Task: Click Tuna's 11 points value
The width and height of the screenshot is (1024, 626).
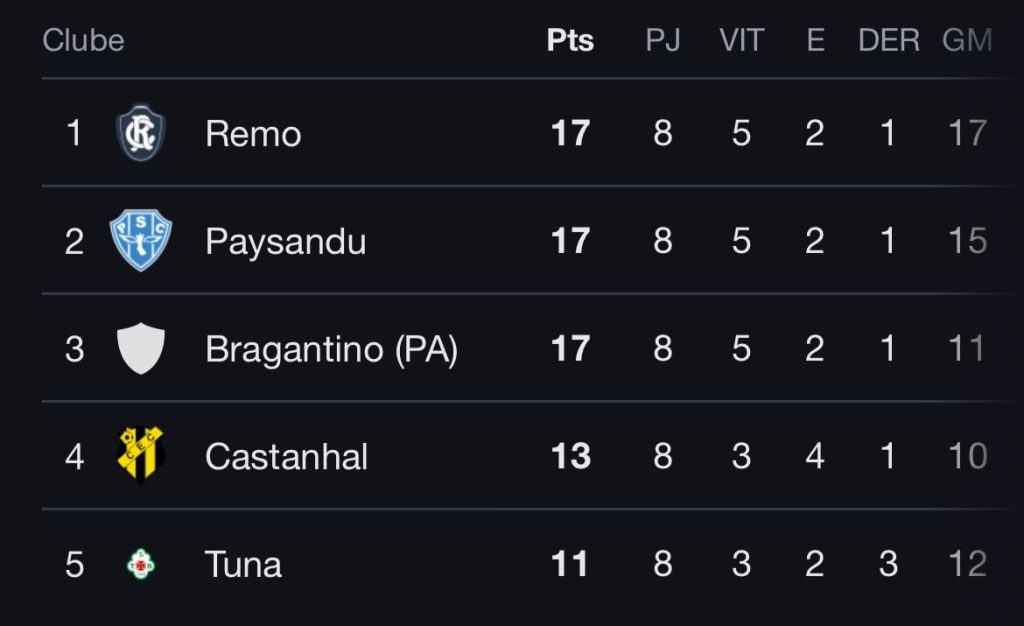Action: [569, 563]
